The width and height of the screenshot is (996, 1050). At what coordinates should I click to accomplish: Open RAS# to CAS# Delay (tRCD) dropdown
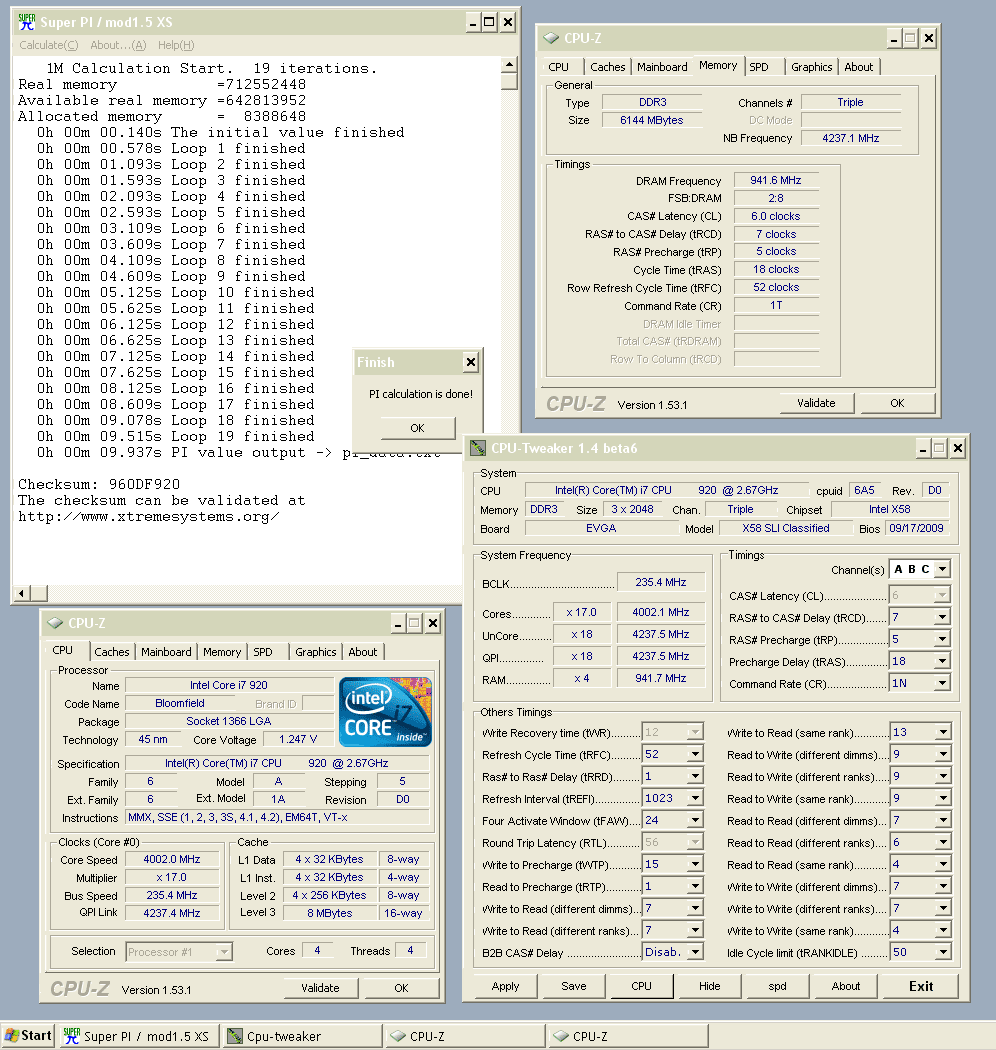(x=942, y=617)
